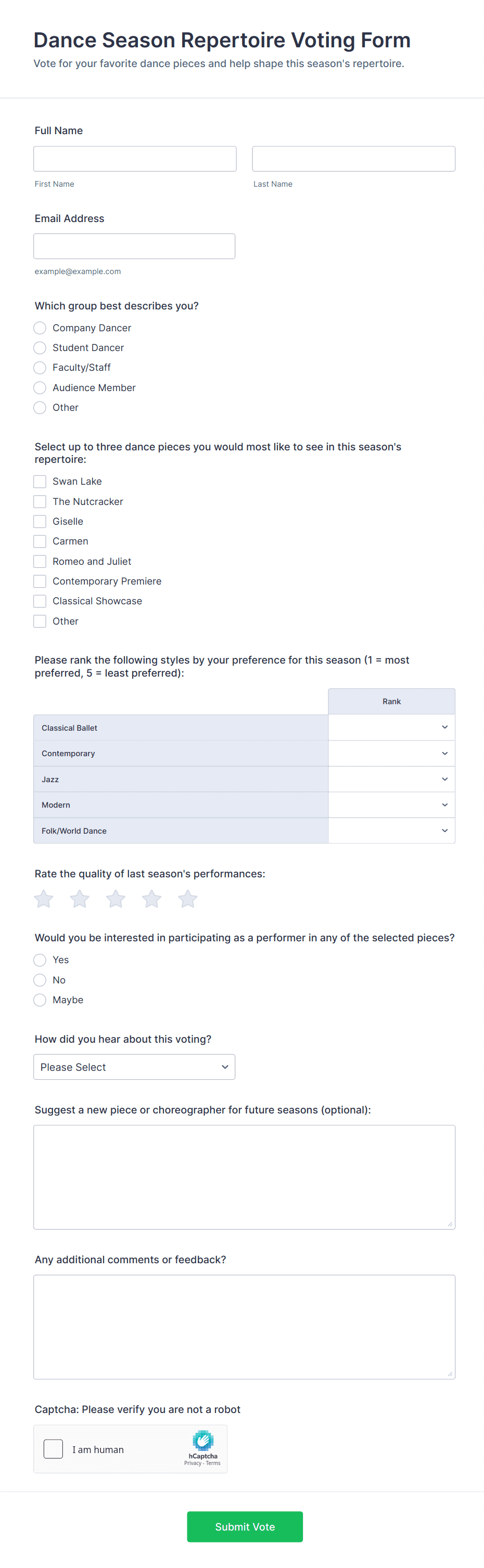Screen dimensions: 484x1568
Task: Open the hCaptcha Privacy link
Action: (x=193, y=1463)
